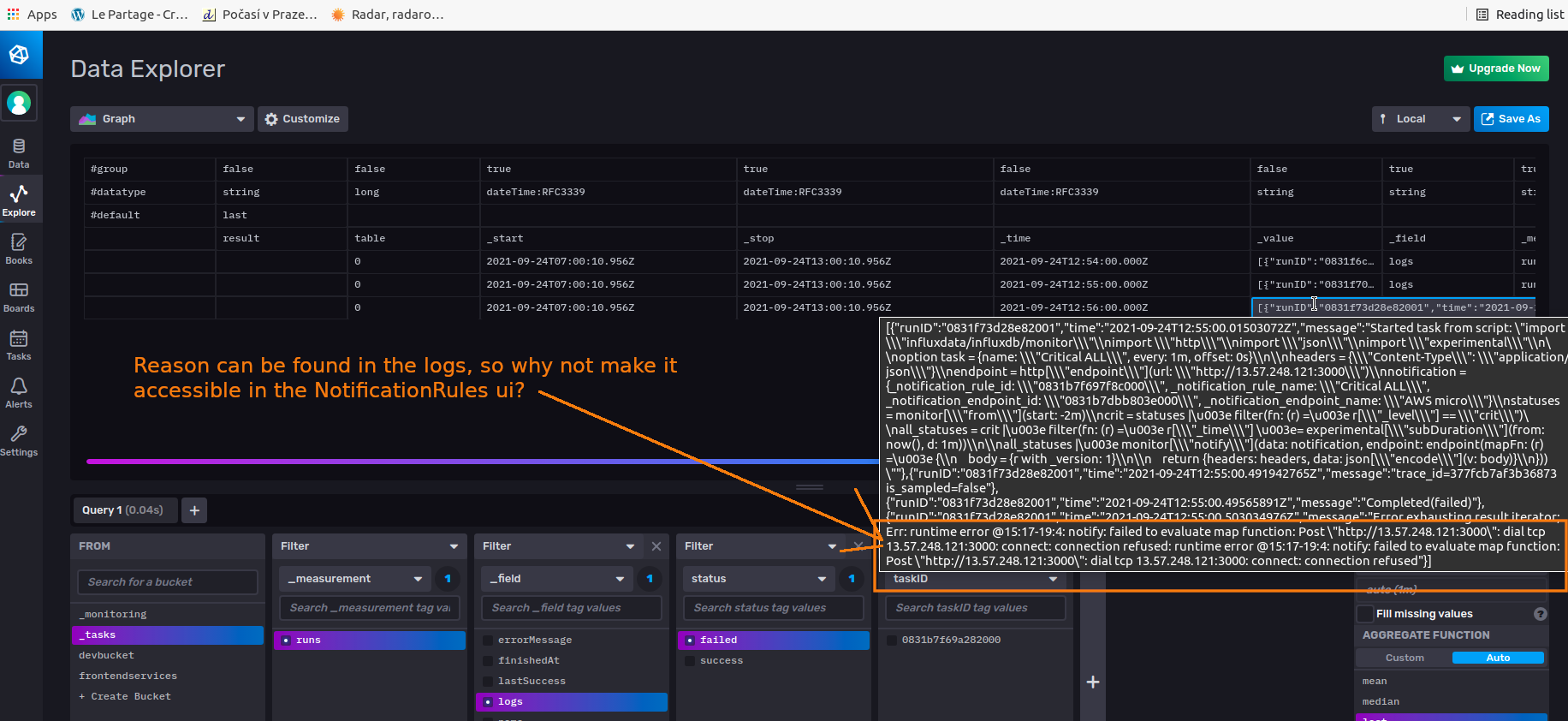Select the _tasks bucket
The image size is (1568, 721).
[168, 635]
